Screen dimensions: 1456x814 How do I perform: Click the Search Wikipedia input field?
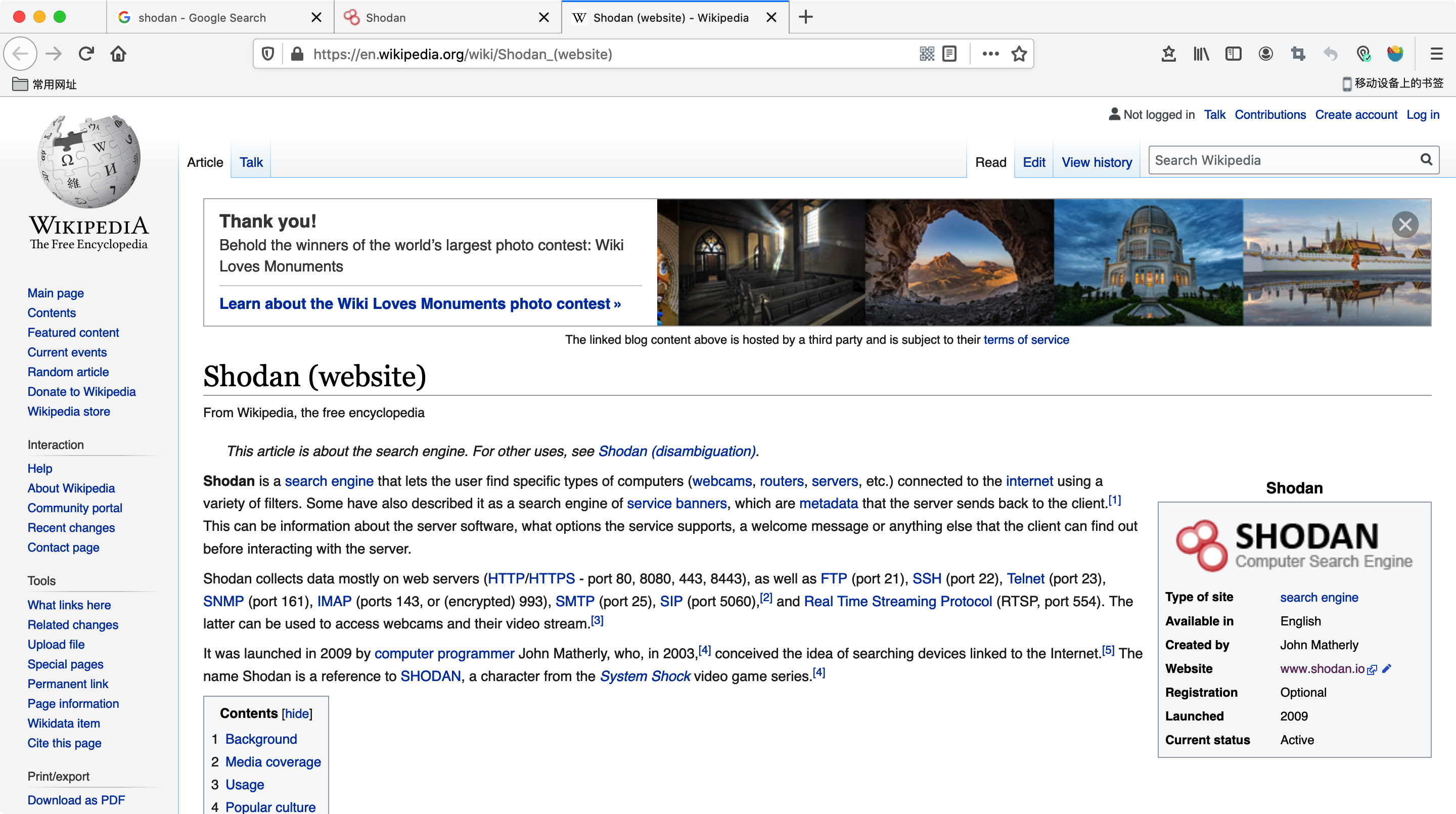pos(1283,161)
